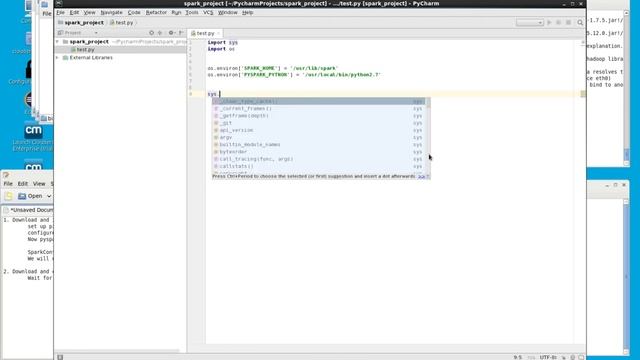
Task: Open Edit menu in text editor window
Action: point(23,184)
